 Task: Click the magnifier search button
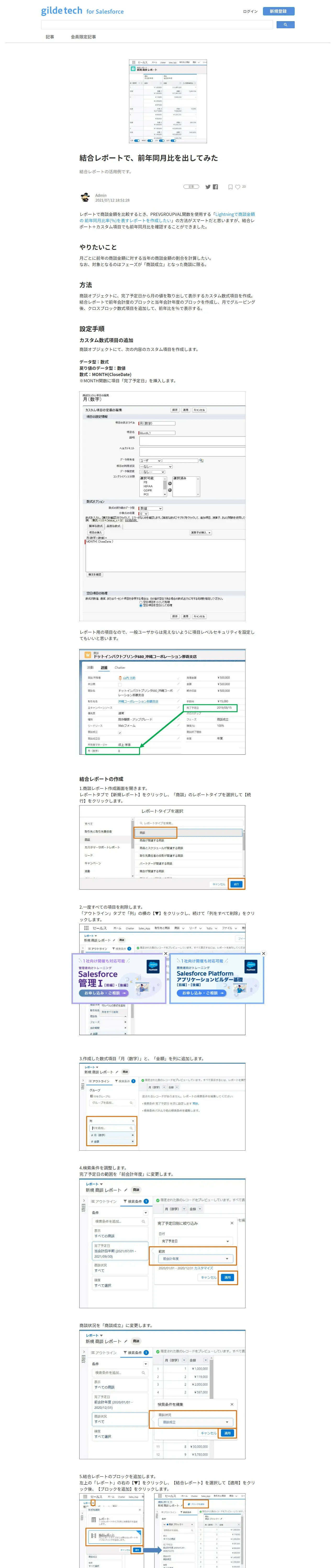coord(285,25)
